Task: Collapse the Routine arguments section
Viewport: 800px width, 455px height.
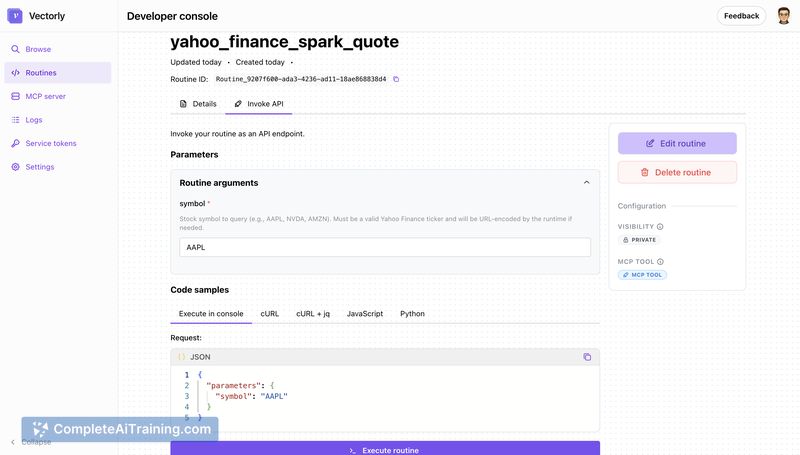Action: [x=586, y=183]
